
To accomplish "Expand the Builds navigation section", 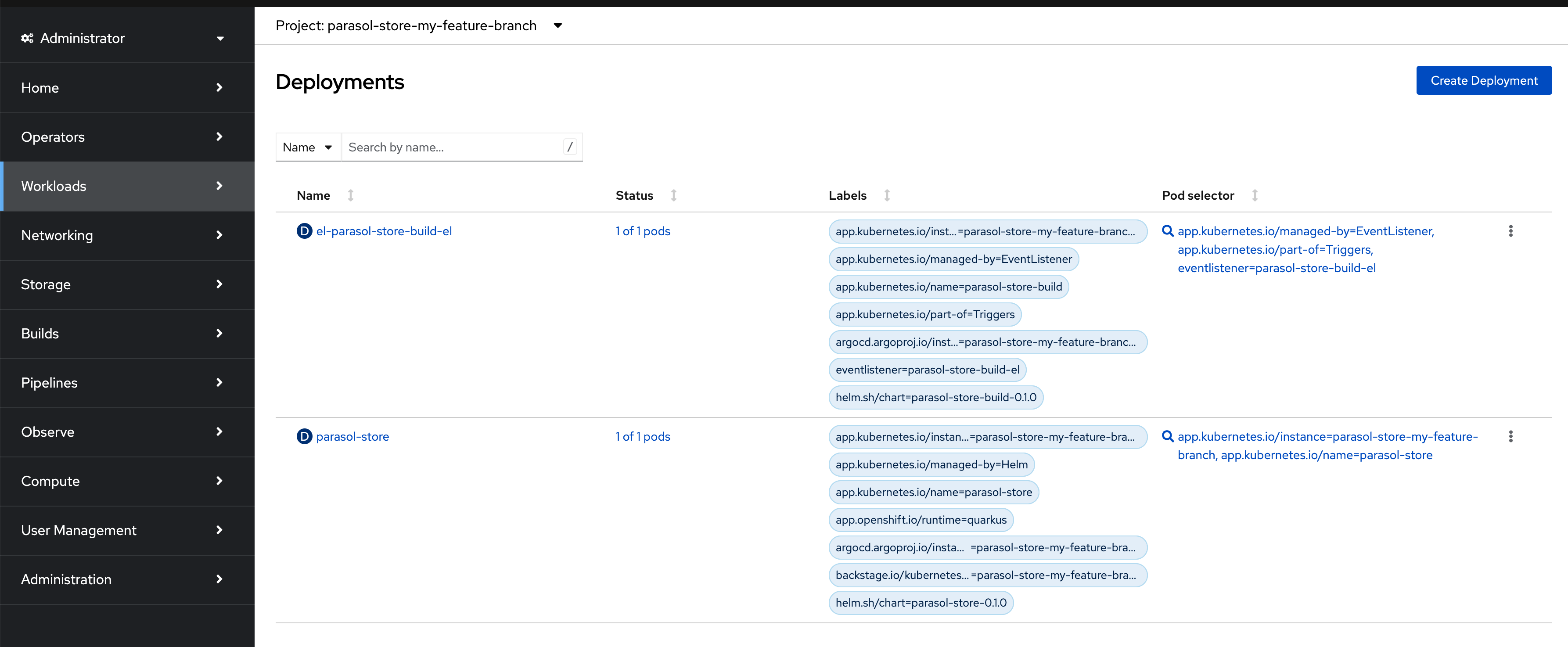I will [126, 334].
